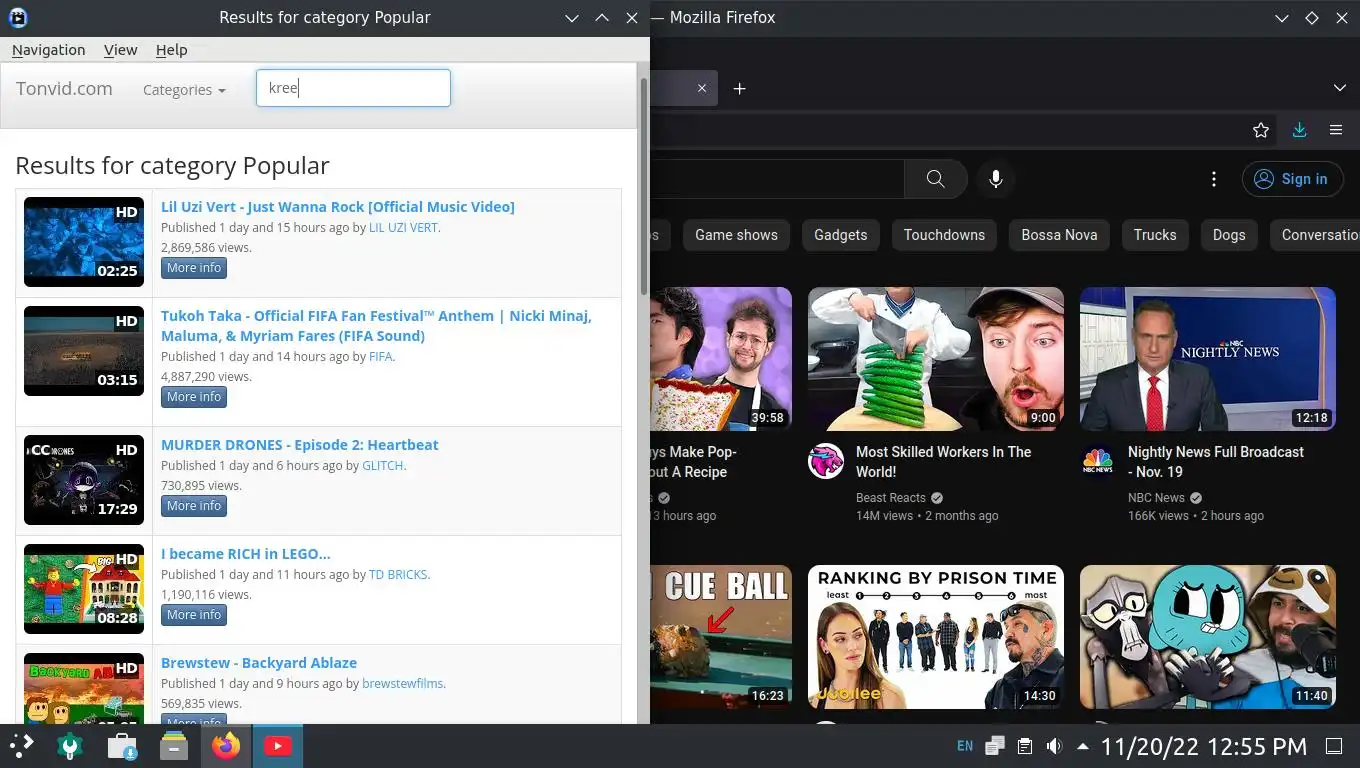Image resolution: width=1360 pixels, height=768 pixels.
Task: Open the wrench settings app in taskbar
Action: coord(70,746)
